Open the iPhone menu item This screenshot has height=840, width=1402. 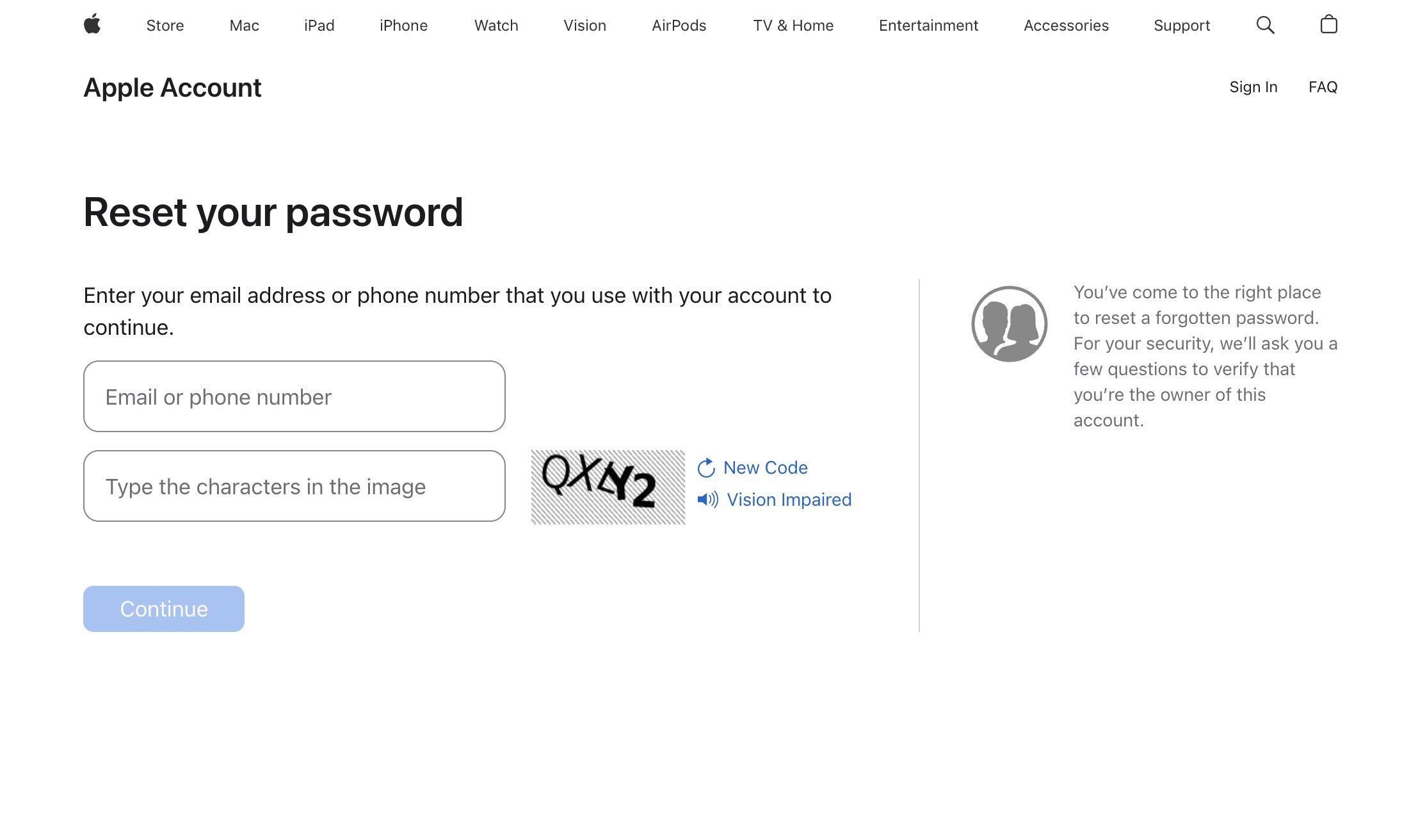coord(403,25)
